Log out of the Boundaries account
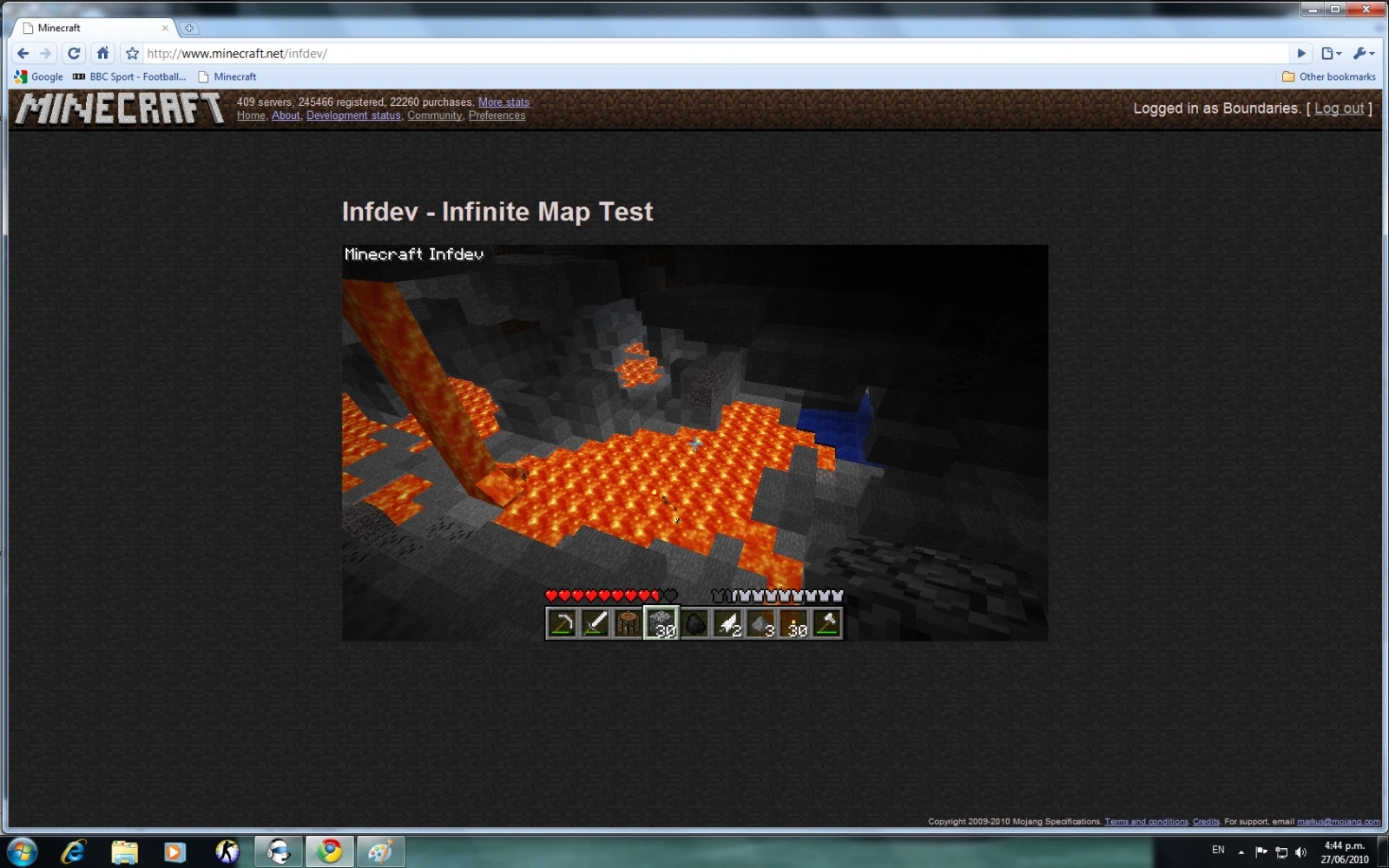 coord(1340,108)
